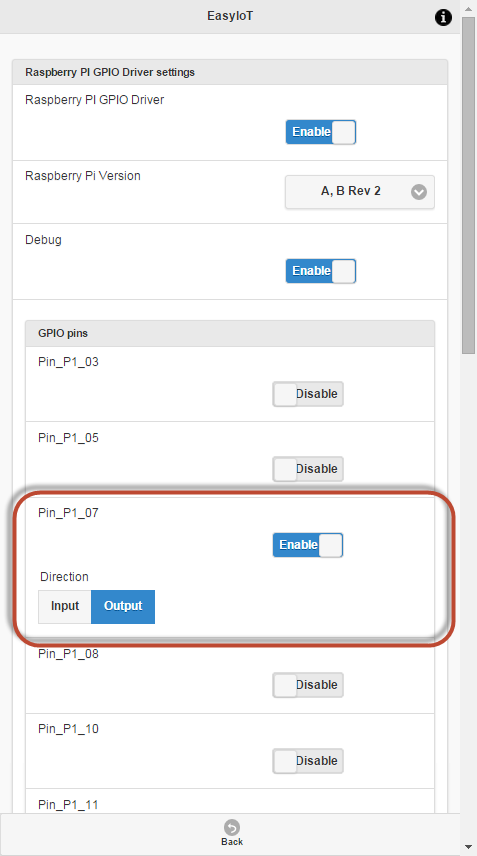Click the GPIO pins section header
Viewport: 477px width, 856px height.
pyautogui.click(x=230, y=334)
